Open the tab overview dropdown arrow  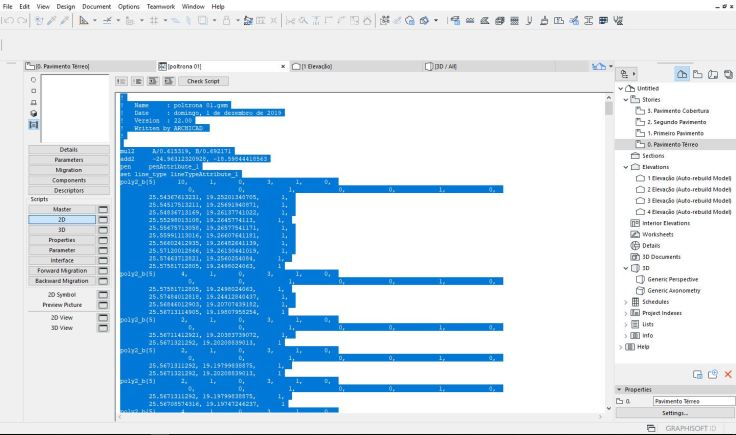611,66
